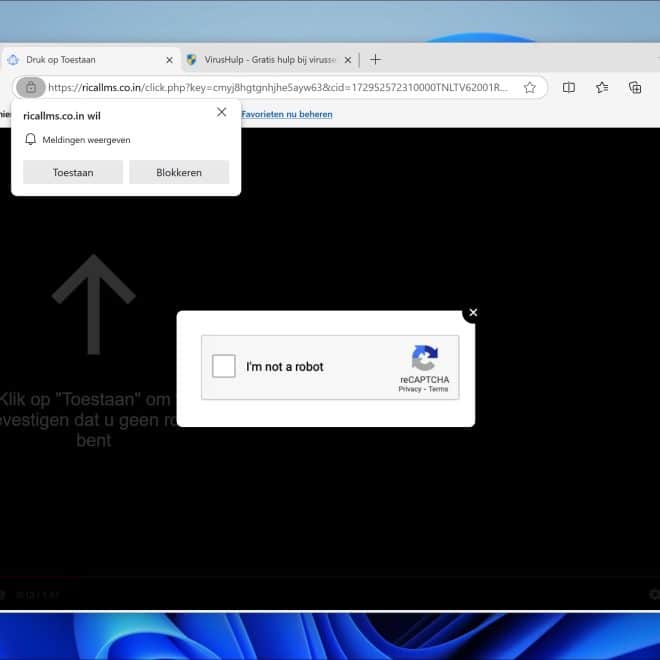660x660 pixels.
Task: Click the reCAPTCHA Privacy link
Action: point(409,389)
